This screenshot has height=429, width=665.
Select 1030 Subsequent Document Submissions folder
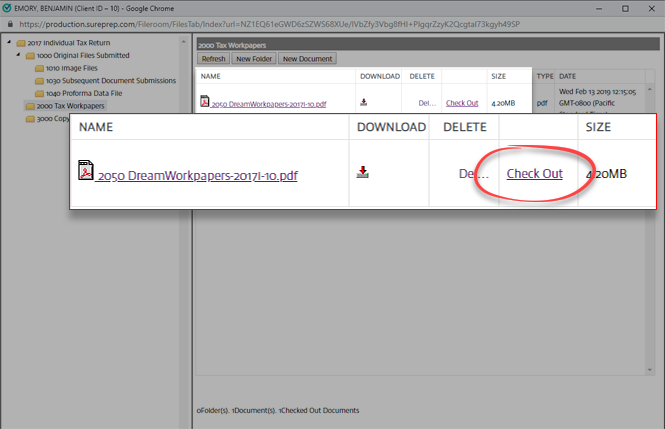pos(110,81)
